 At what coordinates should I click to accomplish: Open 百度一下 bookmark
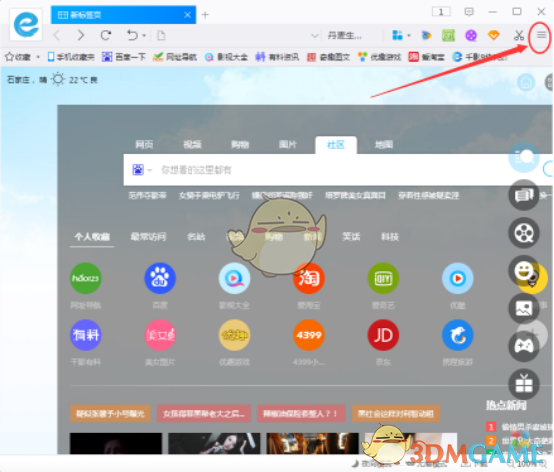(124, 57)
